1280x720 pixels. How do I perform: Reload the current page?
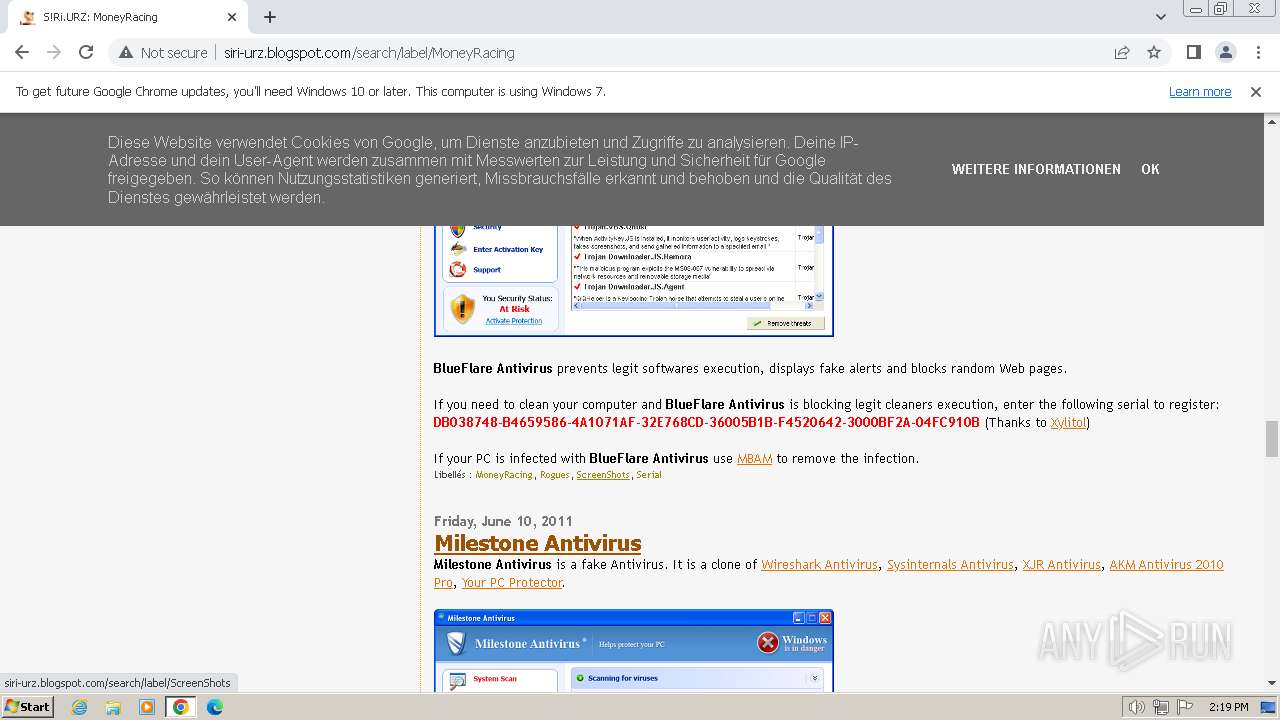click(86, 53)
